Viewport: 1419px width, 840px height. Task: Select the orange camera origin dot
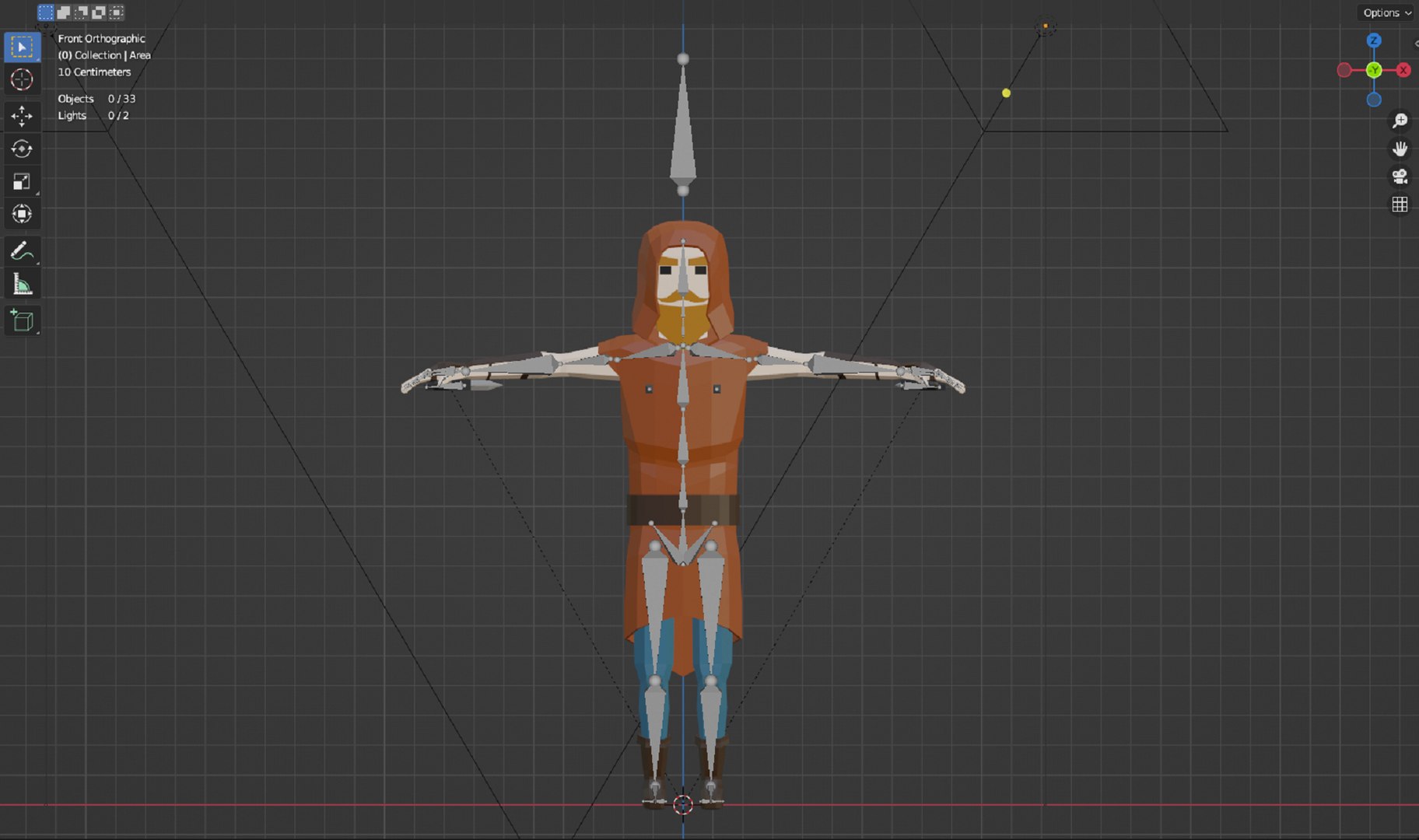point(1046,26)
